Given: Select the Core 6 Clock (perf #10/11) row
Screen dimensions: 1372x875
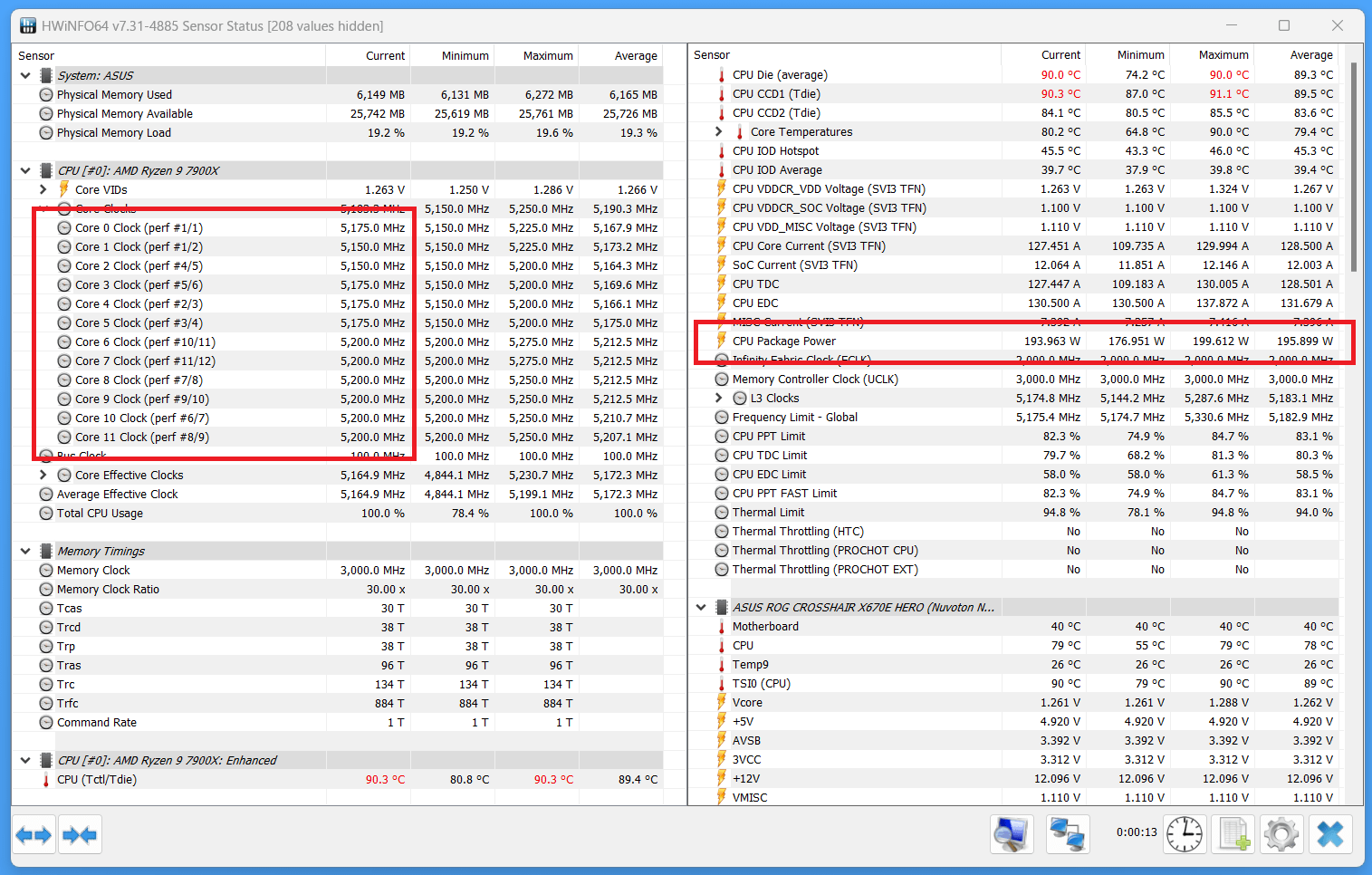Looking at the screenshot, I should [x=338, y=342].
